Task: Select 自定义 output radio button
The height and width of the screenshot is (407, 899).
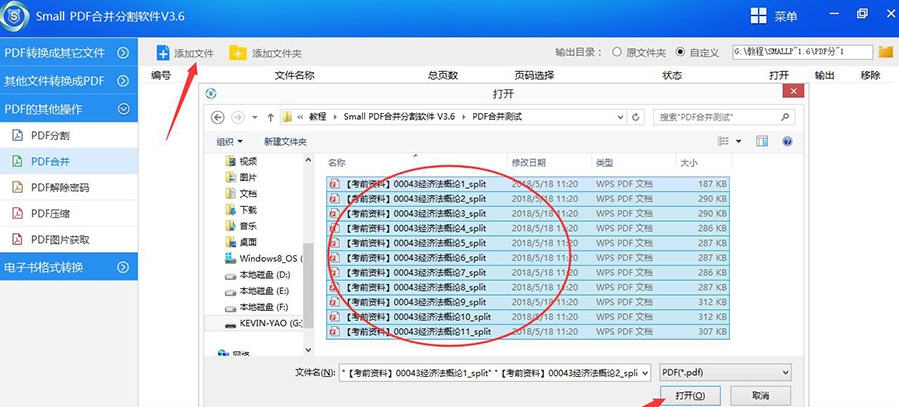Action: coord(681,52)
